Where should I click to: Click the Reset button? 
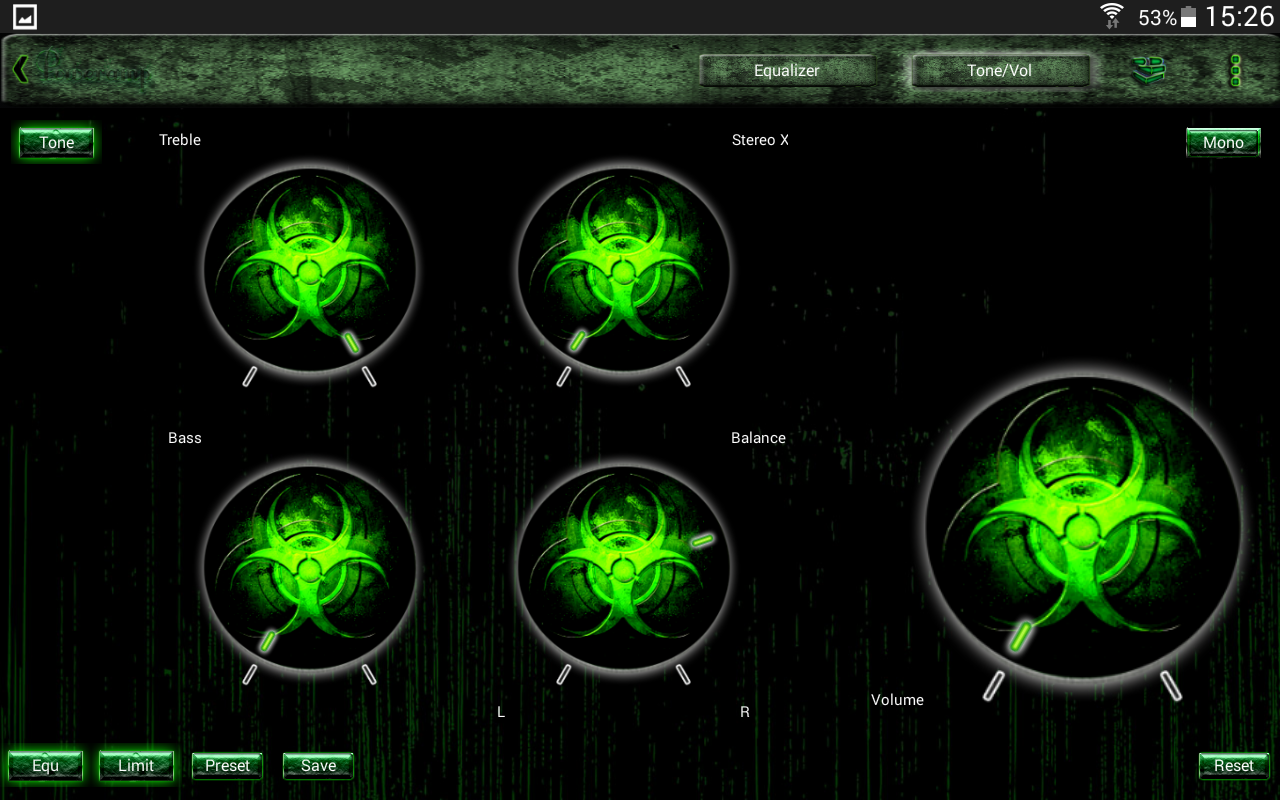[x=1234, y=766]
